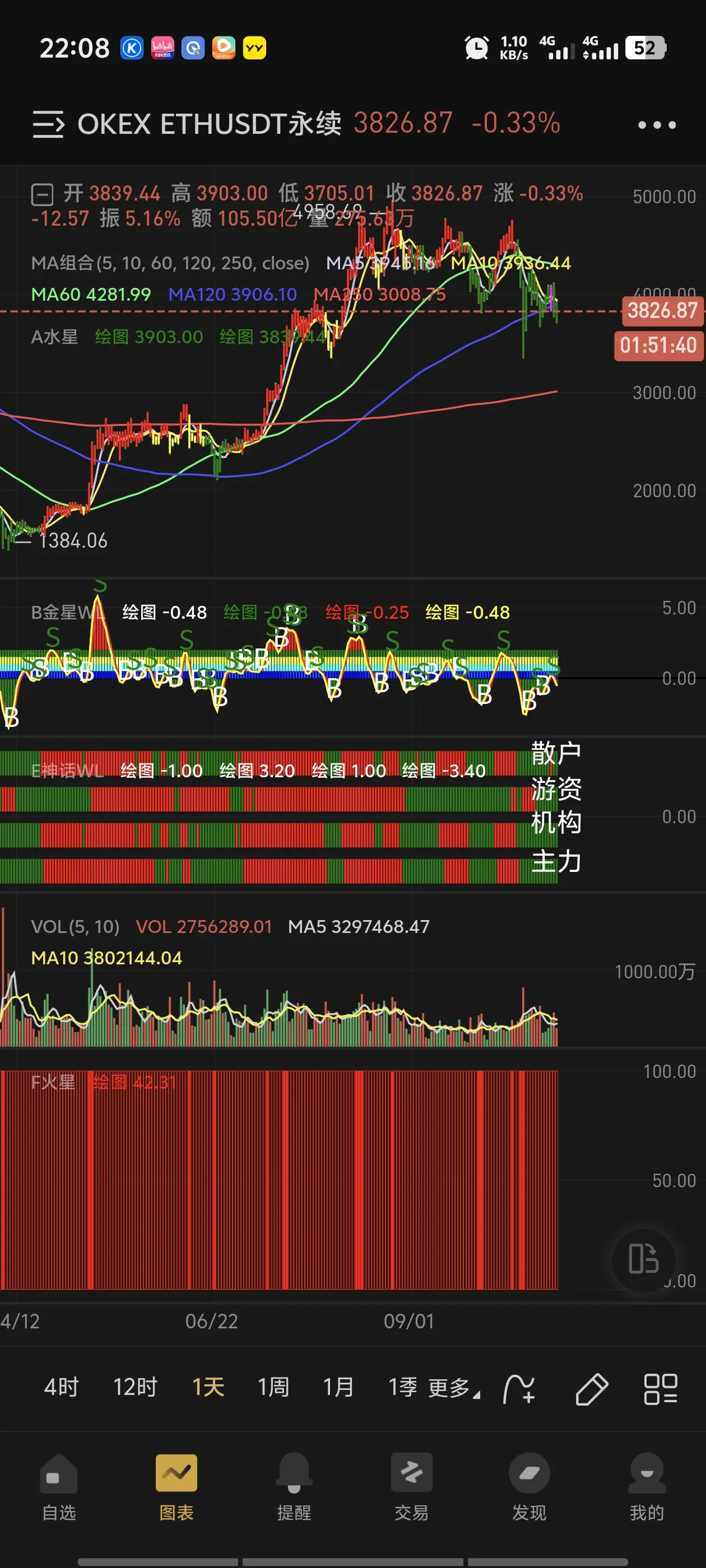Go to 自选 watchlist tab
706x1568 pixels.
59,1487
